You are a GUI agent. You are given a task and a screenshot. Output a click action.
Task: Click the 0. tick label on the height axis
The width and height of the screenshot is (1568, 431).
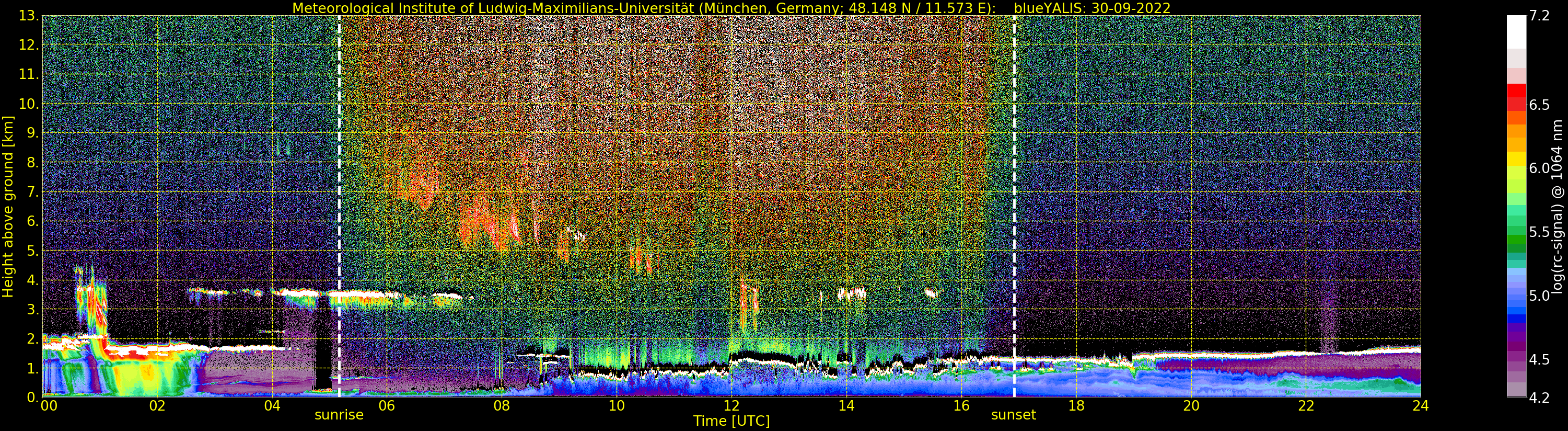click(32, 397)
